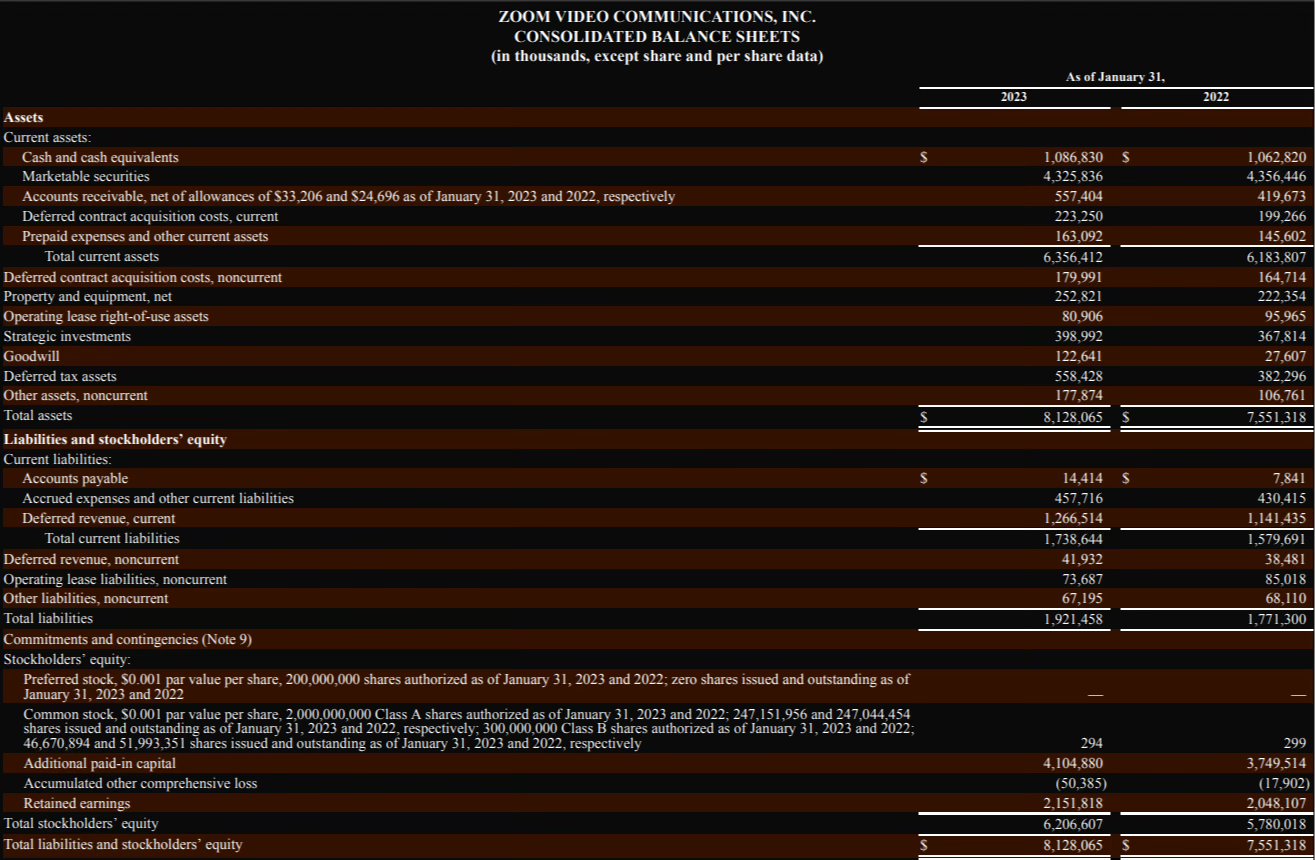Click the 'Strategic investments' label
The height and width of the screenshot is (860, 1315).
tap(67, 337)
